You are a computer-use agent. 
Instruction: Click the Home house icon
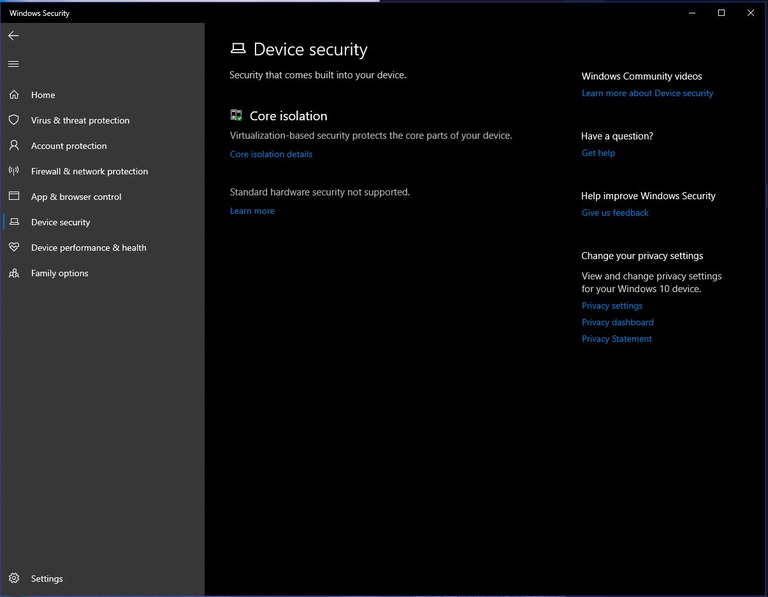(14, 95)
